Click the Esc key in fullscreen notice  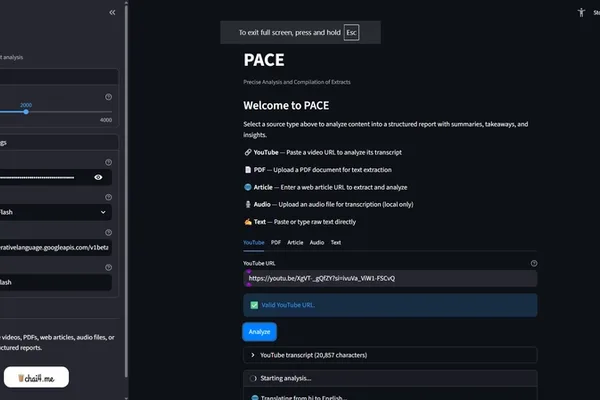point(351,33)
